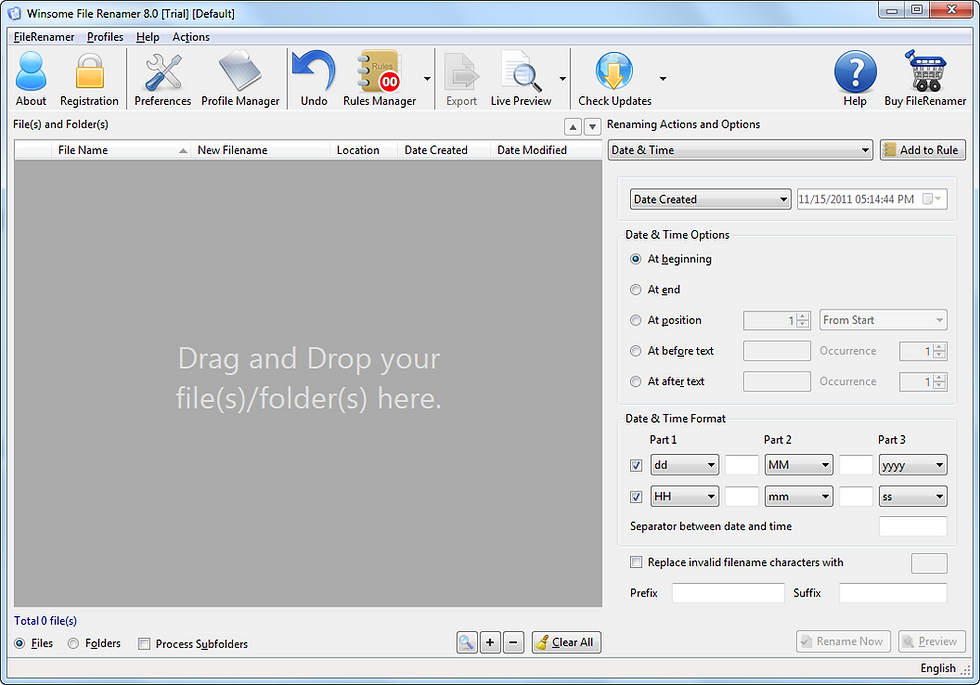Open the Help menu
The width and height of the screenshot is (980, 685).
148,37
